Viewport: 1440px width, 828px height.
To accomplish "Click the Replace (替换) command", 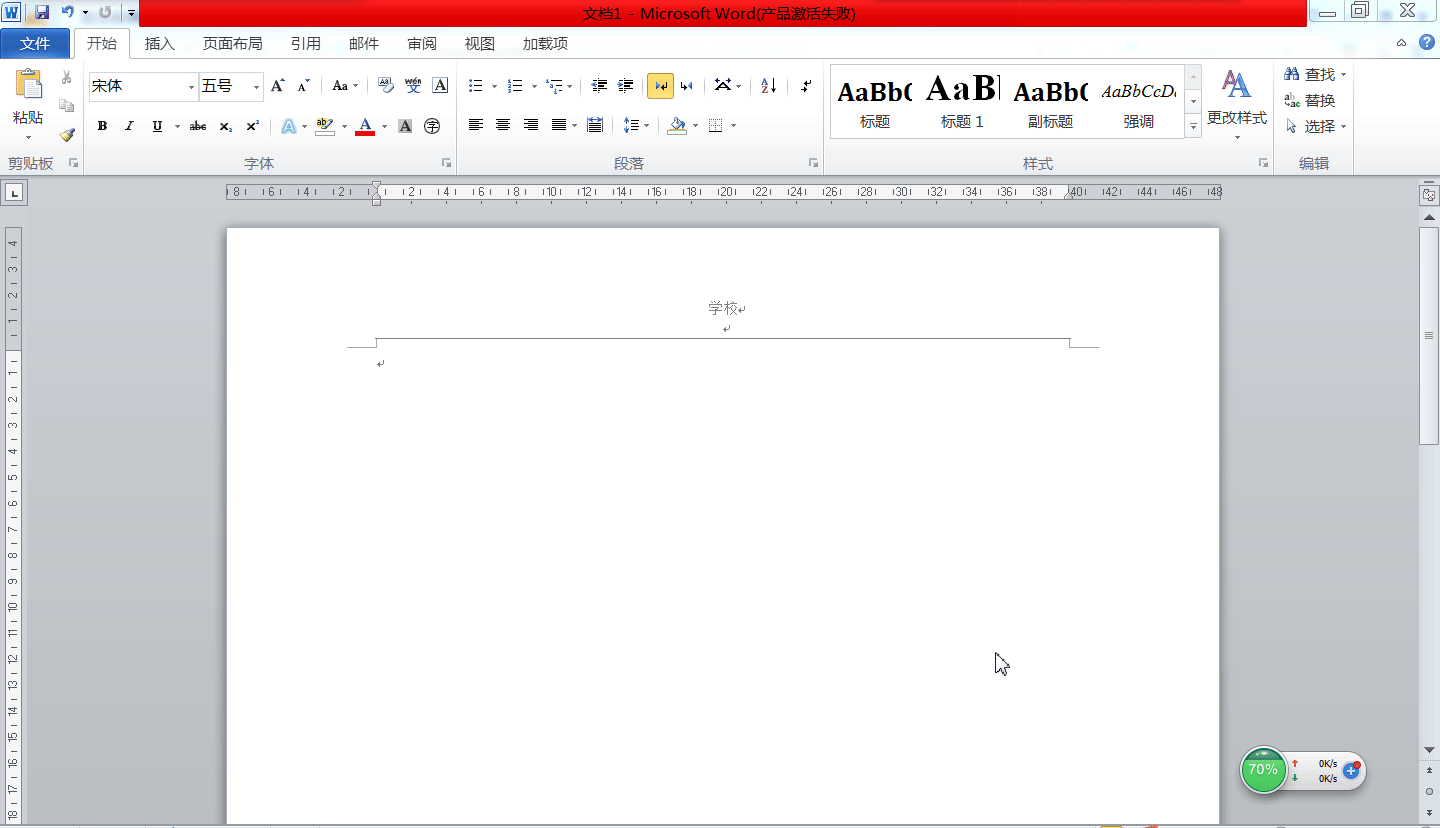I will tap(1310, 101).
